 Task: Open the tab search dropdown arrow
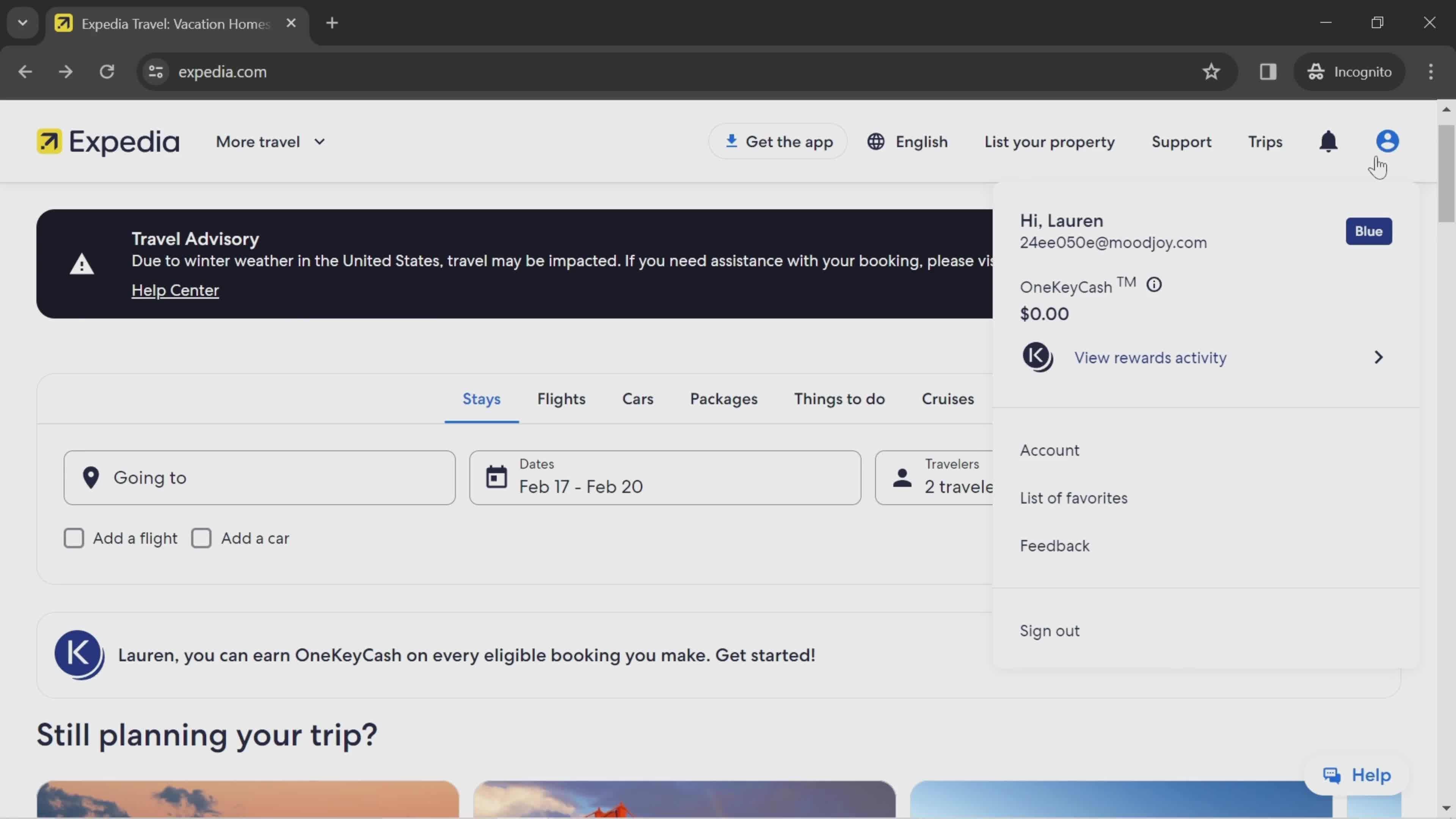click(23, 23)
